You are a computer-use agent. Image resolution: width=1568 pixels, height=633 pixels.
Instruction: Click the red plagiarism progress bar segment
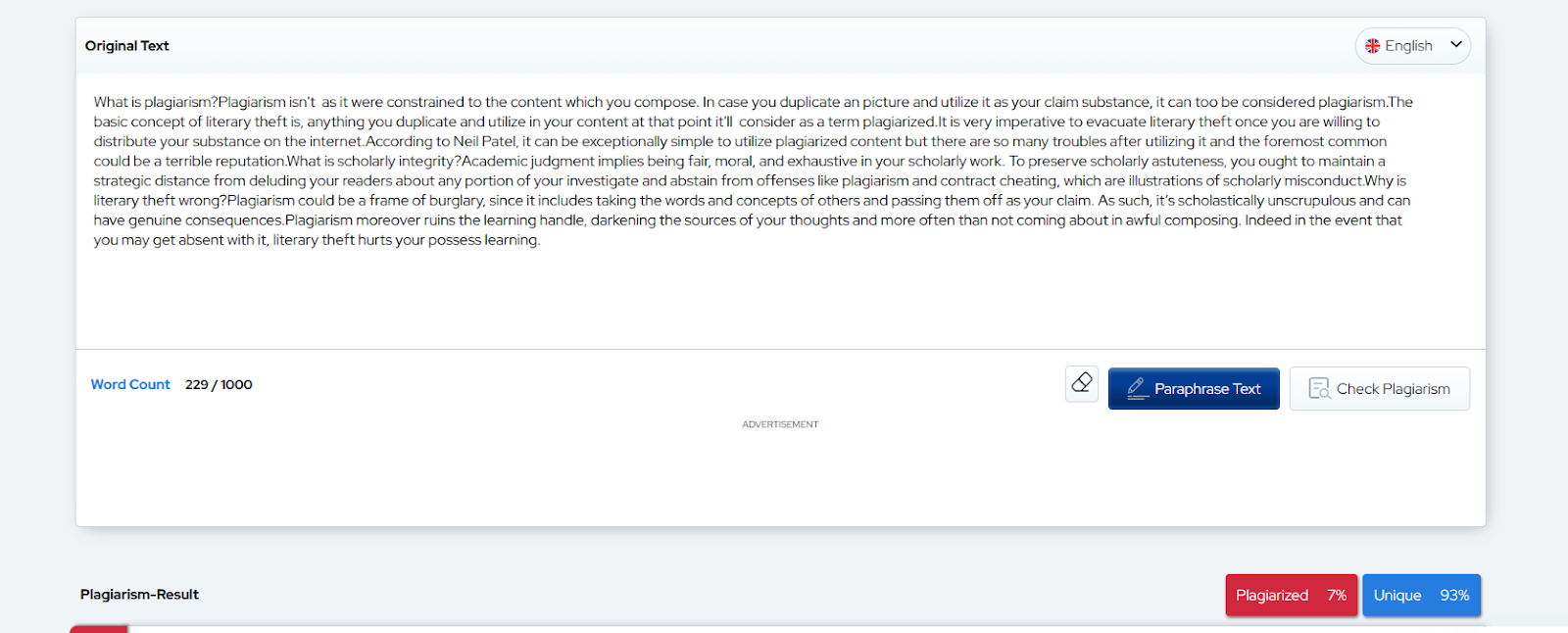coord(99,628)
